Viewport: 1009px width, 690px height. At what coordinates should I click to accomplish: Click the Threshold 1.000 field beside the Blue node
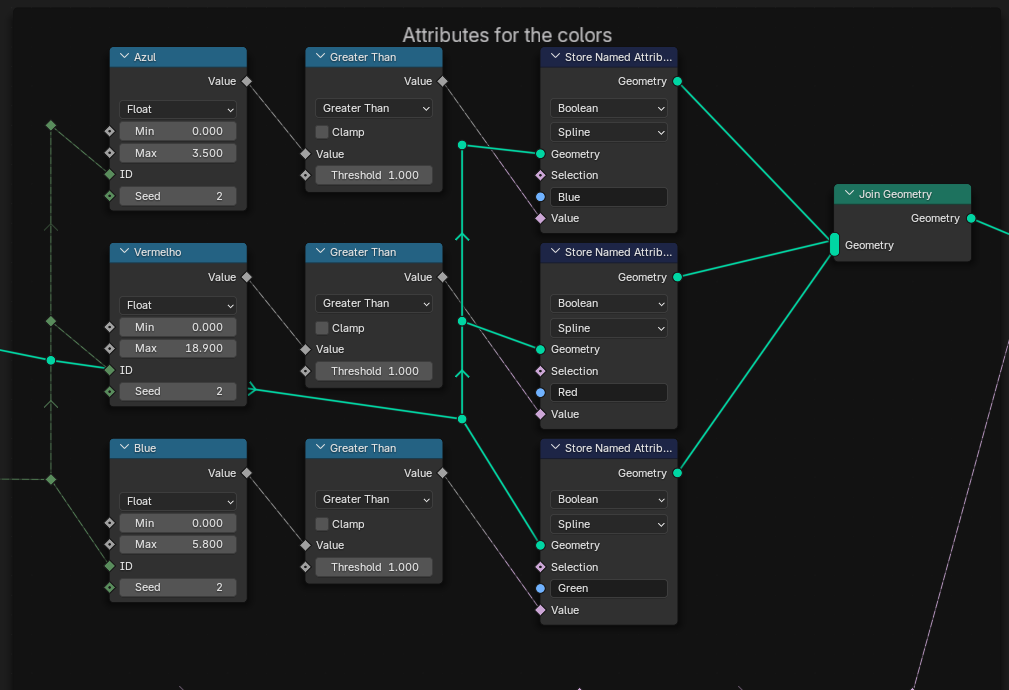[x=374, y=567]
